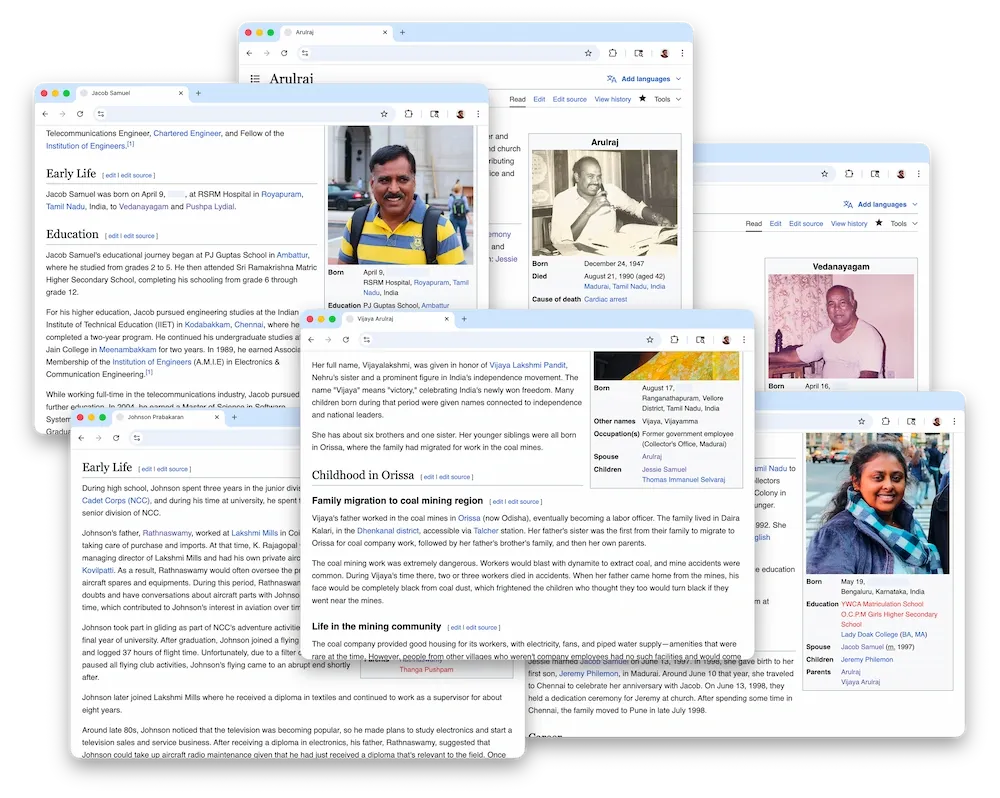Follow the Vijaya Lakshmi Pandit link

tap(527, 365)
